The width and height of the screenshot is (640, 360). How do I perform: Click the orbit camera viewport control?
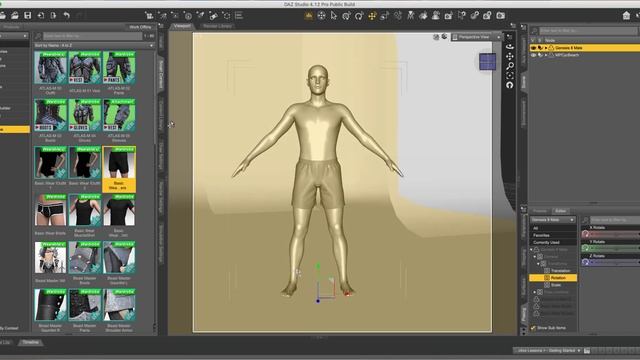pos(510,46)
